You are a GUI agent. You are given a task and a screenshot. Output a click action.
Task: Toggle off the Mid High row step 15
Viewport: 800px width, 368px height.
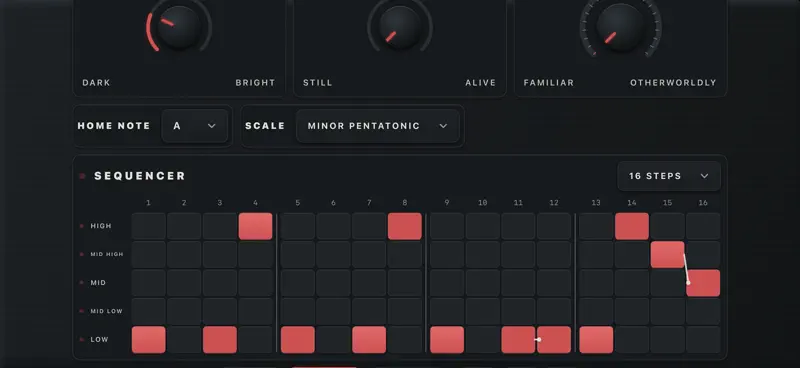click(667, 255)
